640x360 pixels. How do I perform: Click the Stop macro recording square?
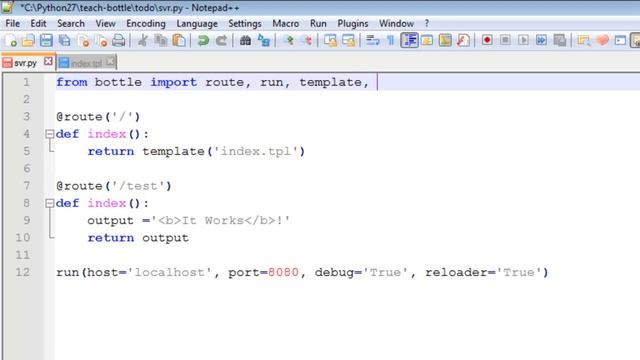click(x=505, y=40)
